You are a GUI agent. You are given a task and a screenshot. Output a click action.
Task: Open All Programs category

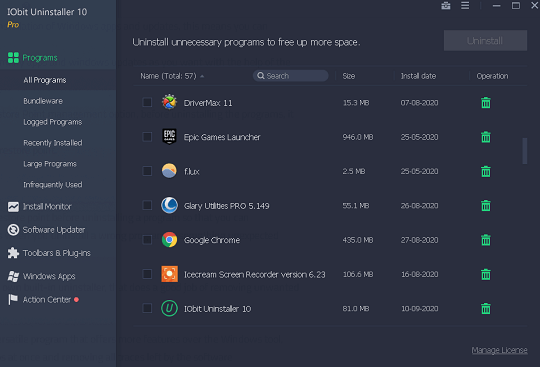pos(58,80)
